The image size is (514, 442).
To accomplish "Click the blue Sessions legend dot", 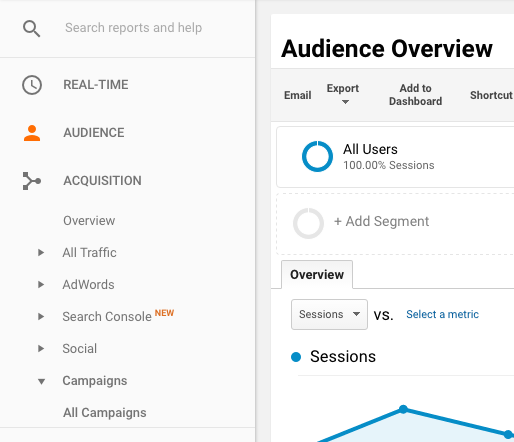I will click(296, 357).
